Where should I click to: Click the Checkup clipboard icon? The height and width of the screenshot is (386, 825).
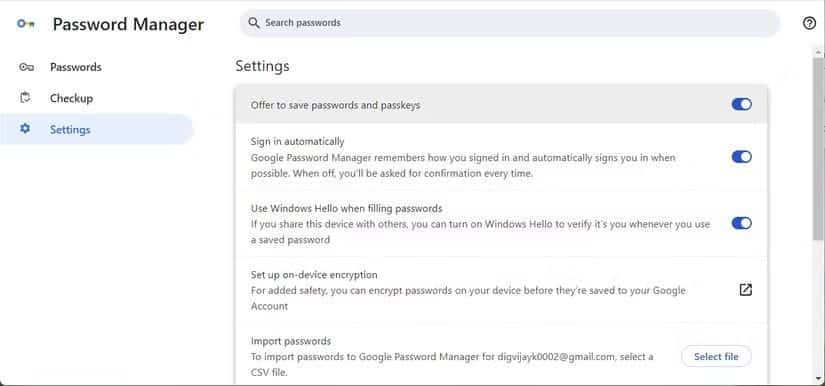tap(25, 98)
